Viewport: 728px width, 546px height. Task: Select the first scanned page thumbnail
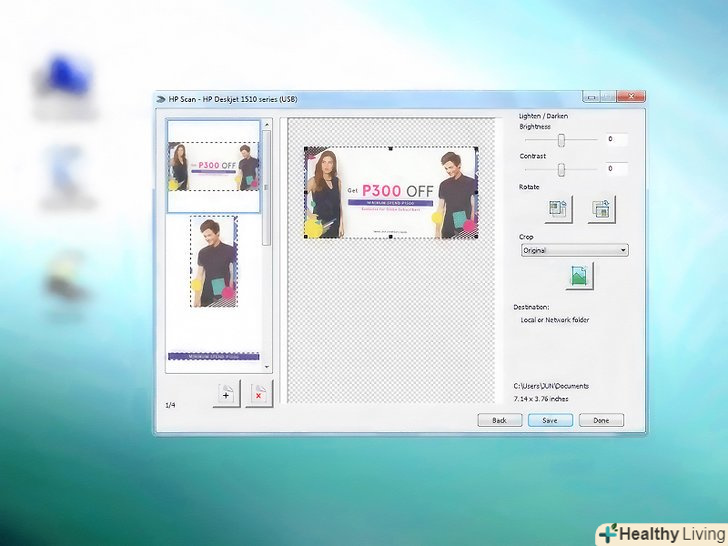click(x=213, y=166)
